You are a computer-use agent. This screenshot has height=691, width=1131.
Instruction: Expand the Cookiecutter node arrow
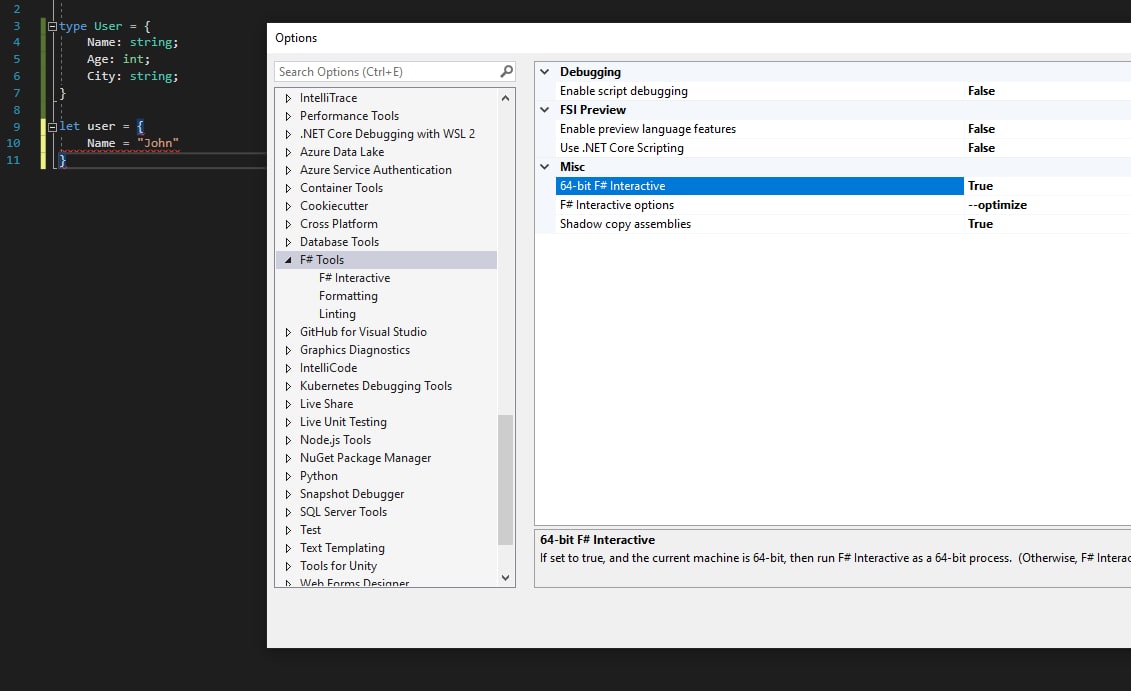point(289,206)
